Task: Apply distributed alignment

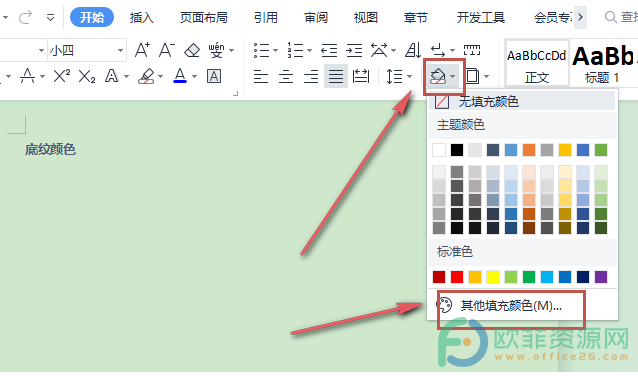Action: click(361, 76)
